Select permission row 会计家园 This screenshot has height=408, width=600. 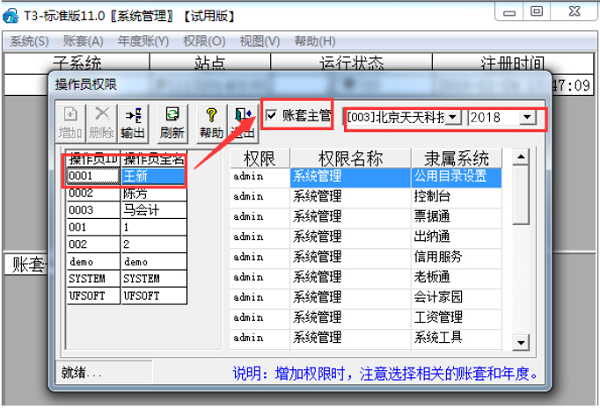coord(365,298)
